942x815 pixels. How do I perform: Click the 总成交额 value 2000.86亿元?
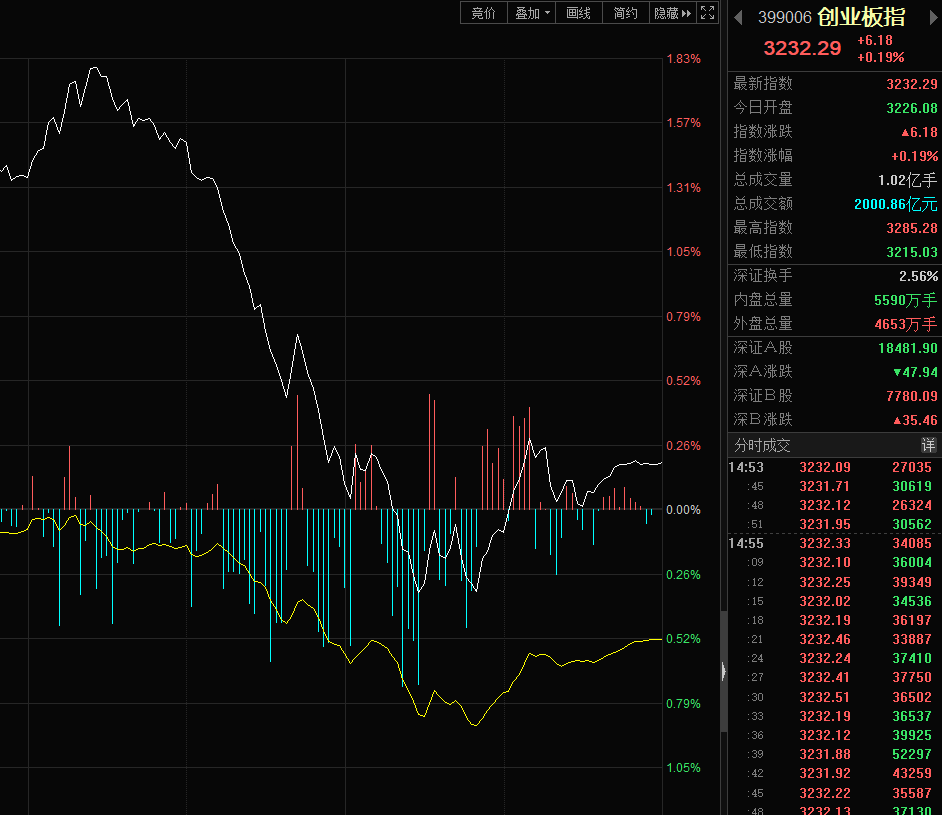coord(895,204)
